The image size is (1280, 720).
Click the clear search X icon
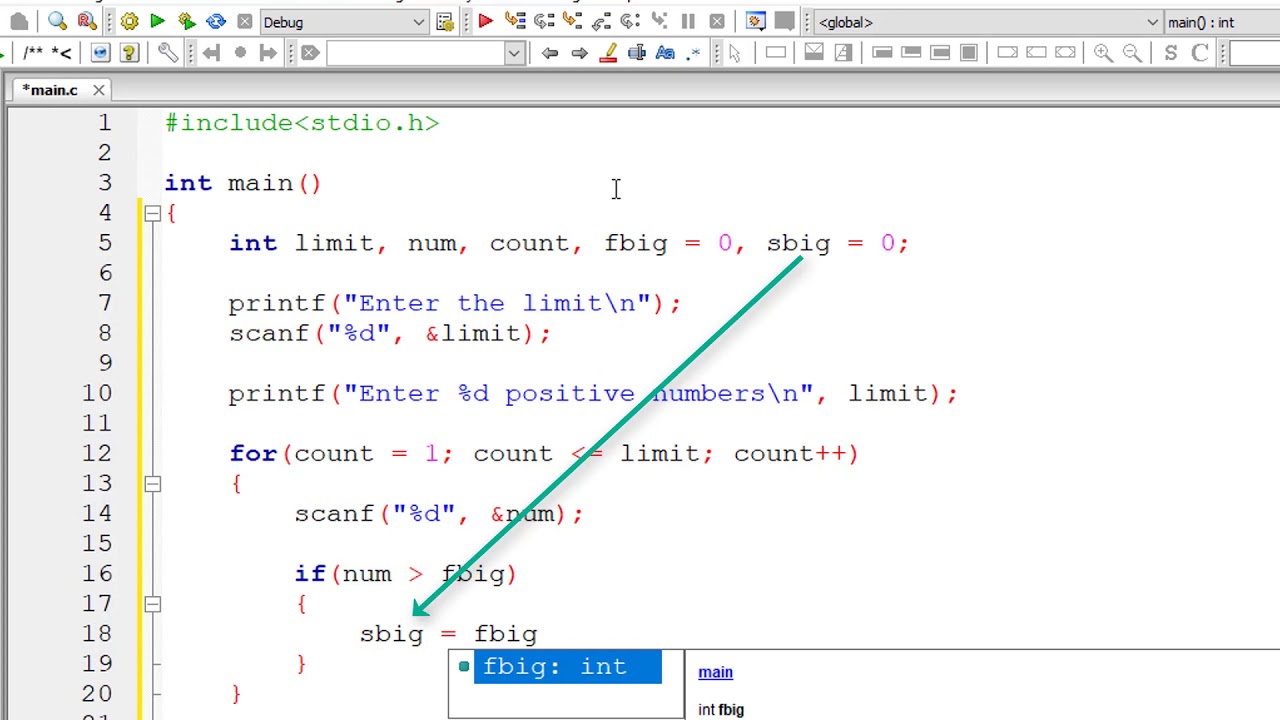point(310,53)
